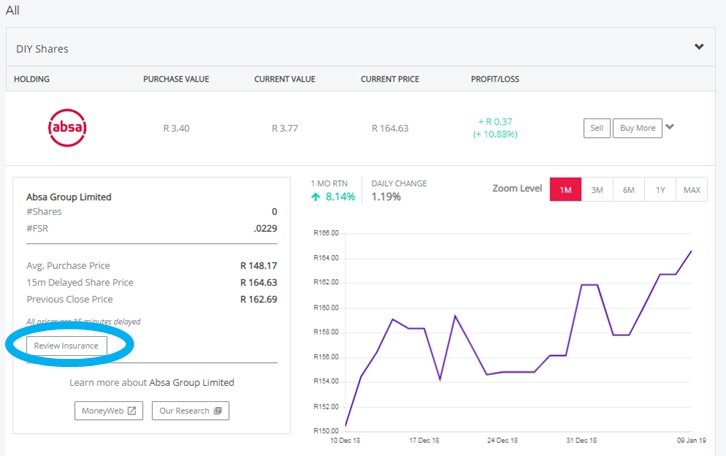
Task: Click the CURRENT PRICE column header
Action: (390, 79)
